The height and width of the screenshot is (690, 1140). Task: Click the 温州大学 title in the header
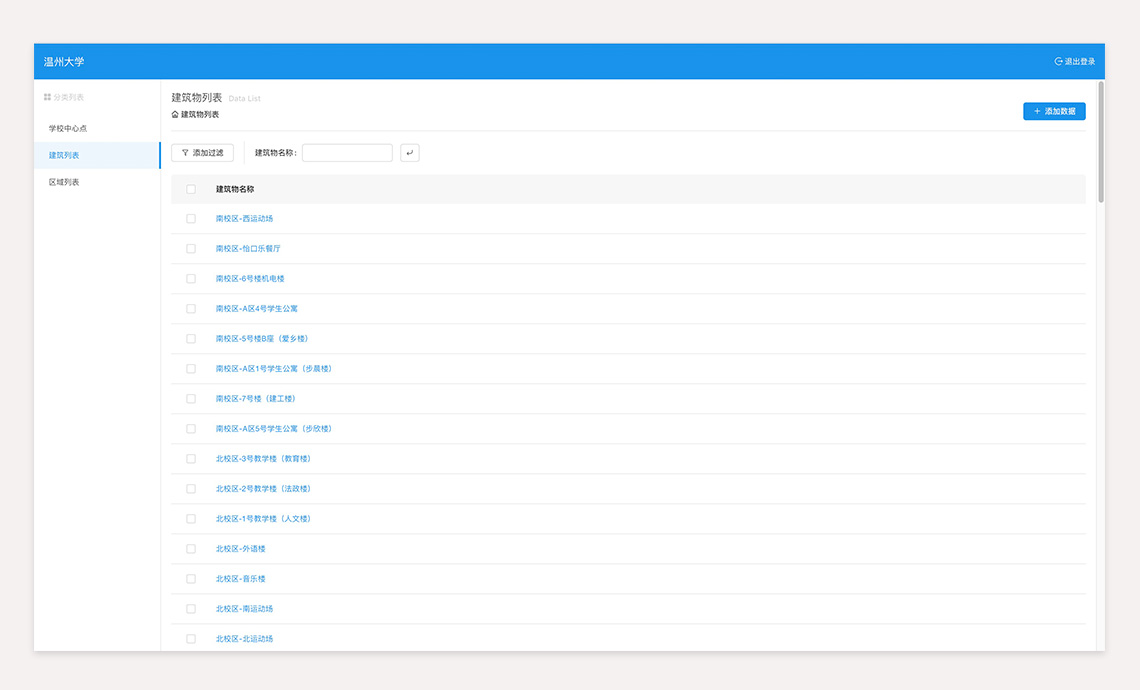point(64,62)
